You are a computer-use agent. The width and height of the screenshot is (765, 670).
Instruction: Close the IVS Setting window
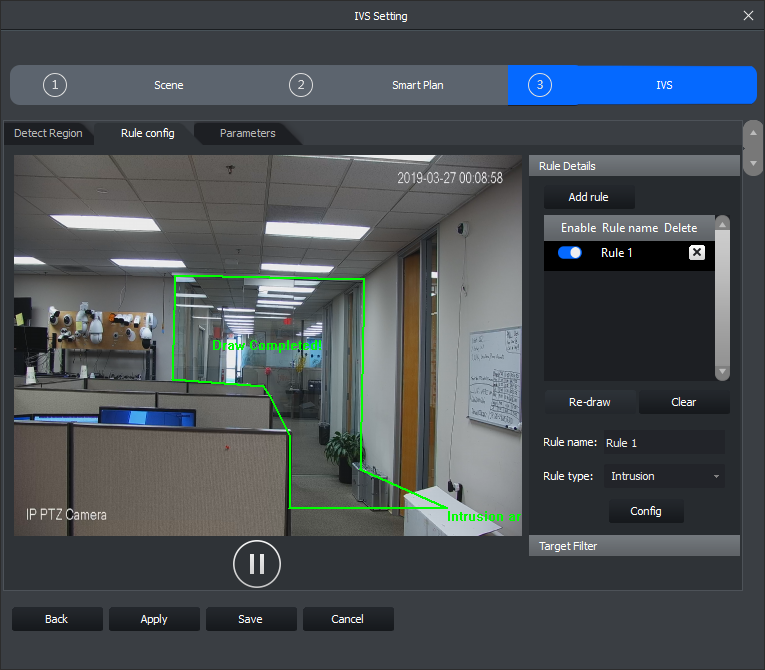coord(749,16)
